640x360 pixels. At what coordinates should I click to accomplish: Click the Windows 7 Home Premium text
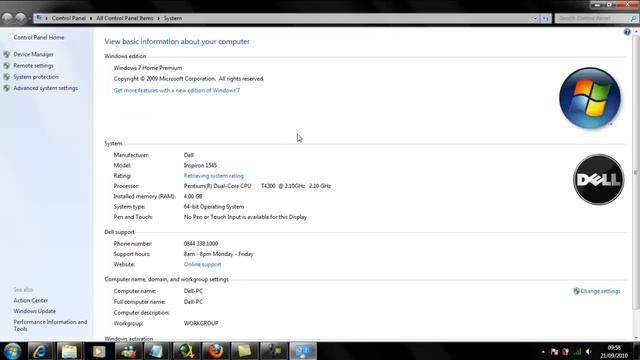(x=148, y=68)
